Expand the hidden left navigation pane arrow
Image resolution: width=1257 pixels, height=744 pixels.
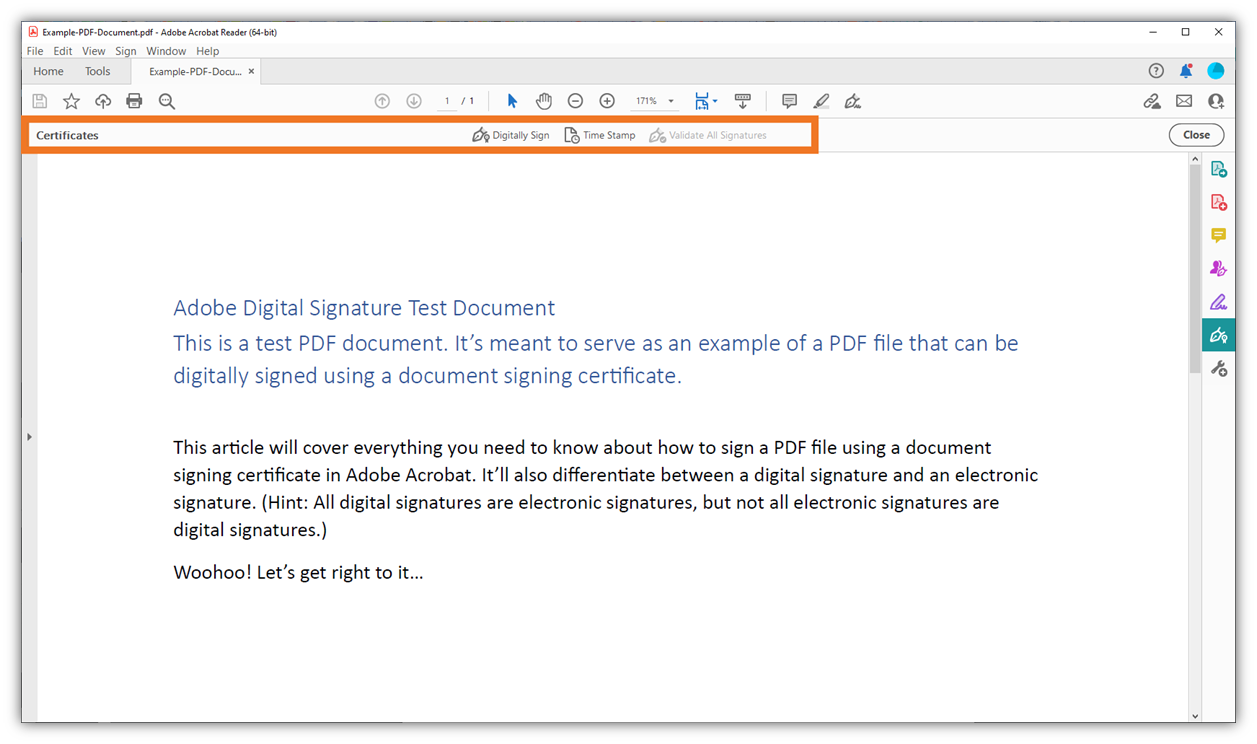click(29, 436)
